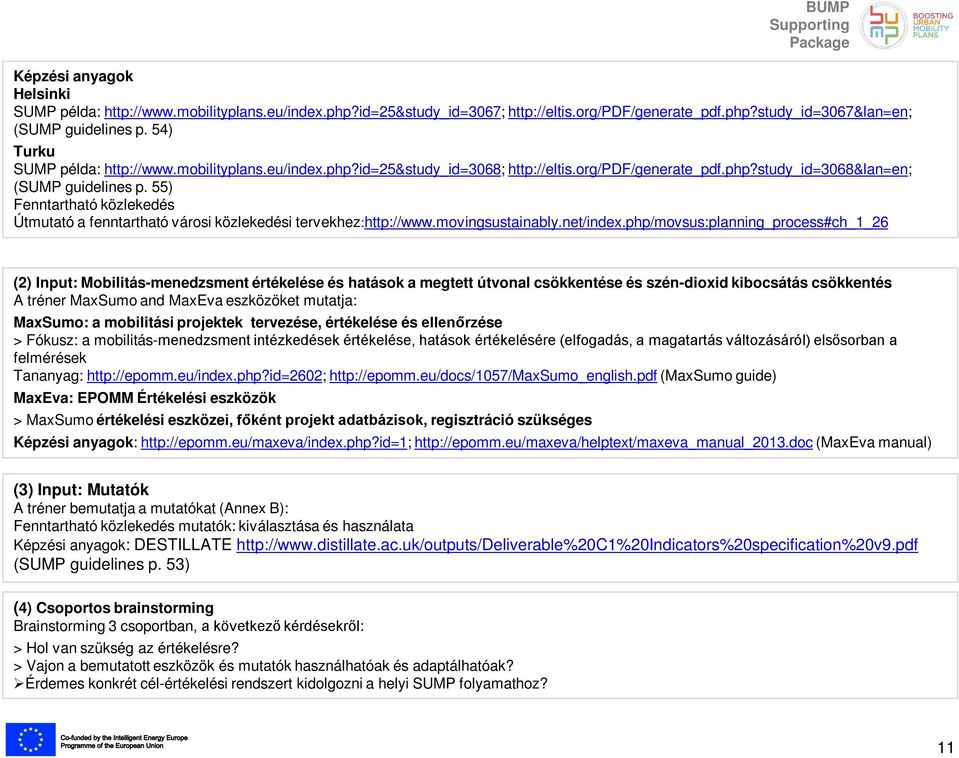Open the Helsinki mobilityplans.eu study_id=3067 link
The height and width of the screenshot is (758, 959).
coord(302,112)
